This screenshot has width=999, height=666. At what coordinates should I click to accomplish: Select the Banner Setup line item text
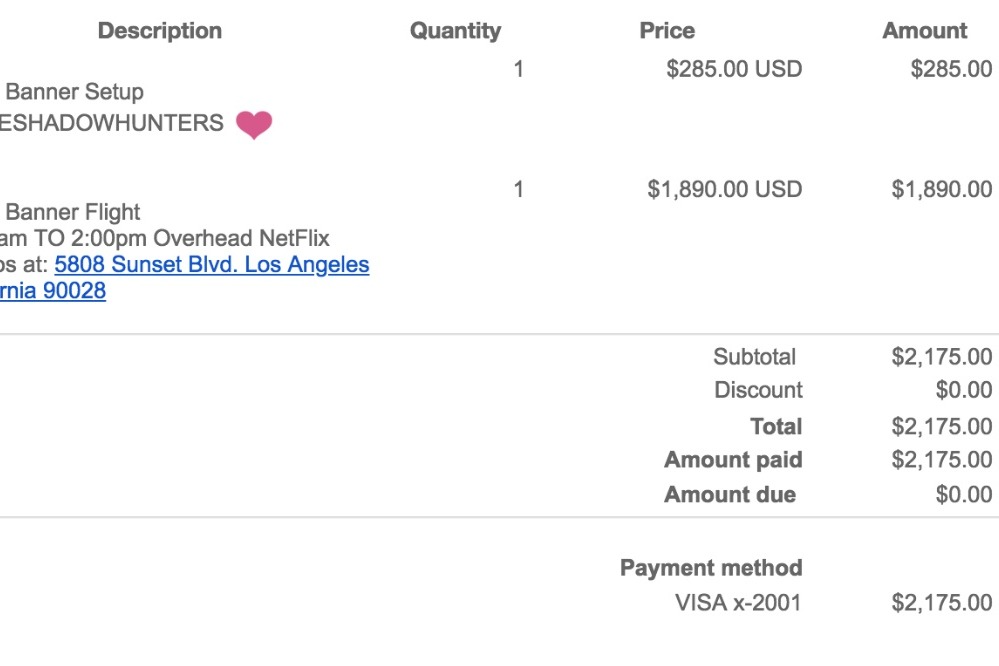(x=75, y=92)
